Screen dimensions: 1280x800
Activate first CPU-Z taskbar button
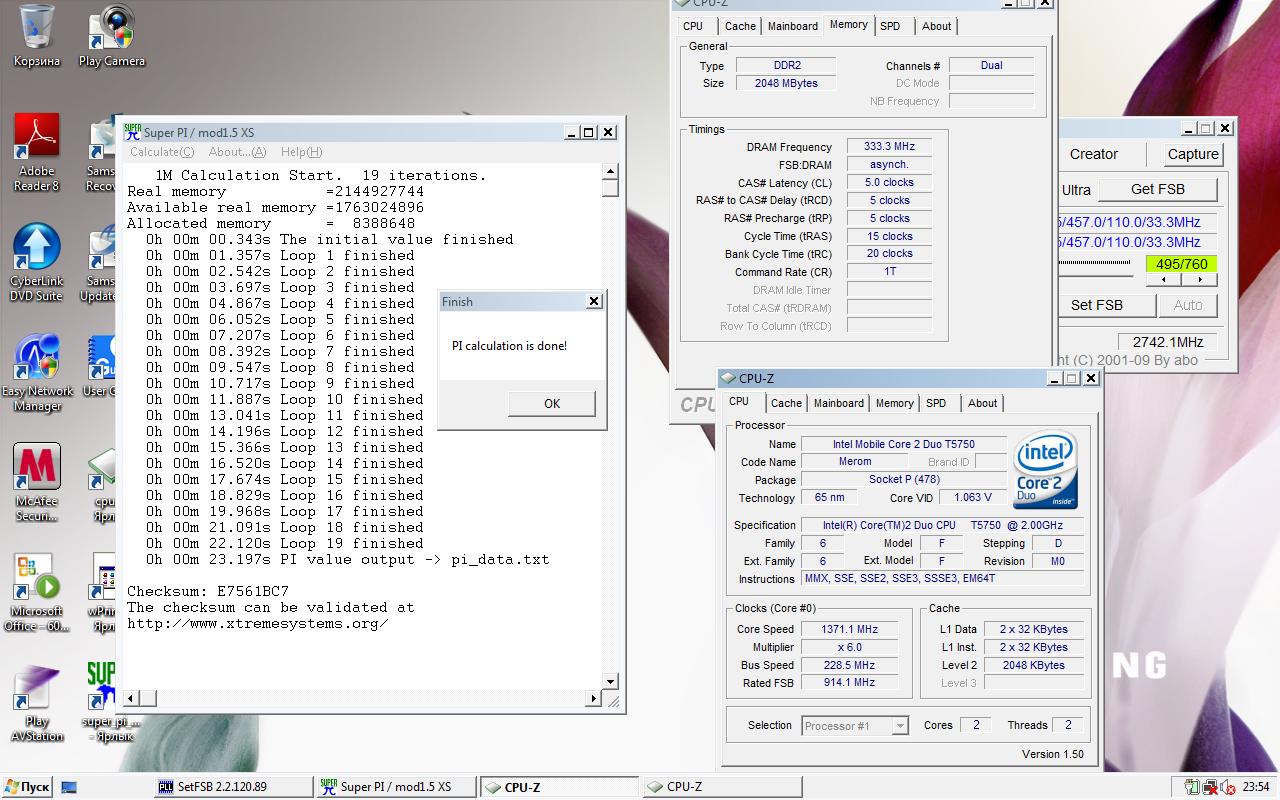[x=559, y=787]
